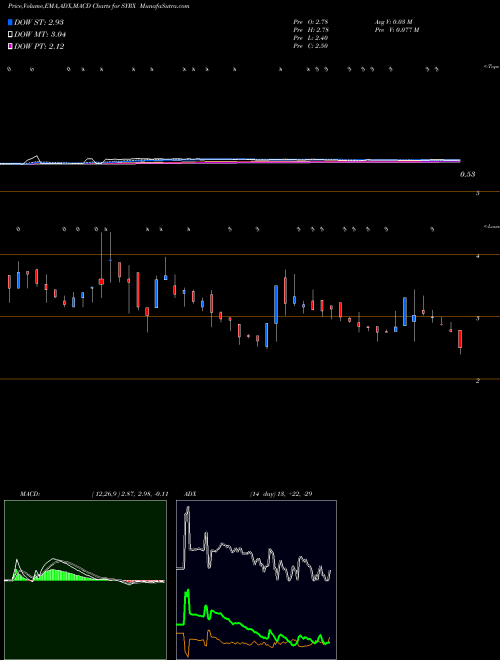Click the 'Pre V: 0.077 M' value

(x=397, y=30)
